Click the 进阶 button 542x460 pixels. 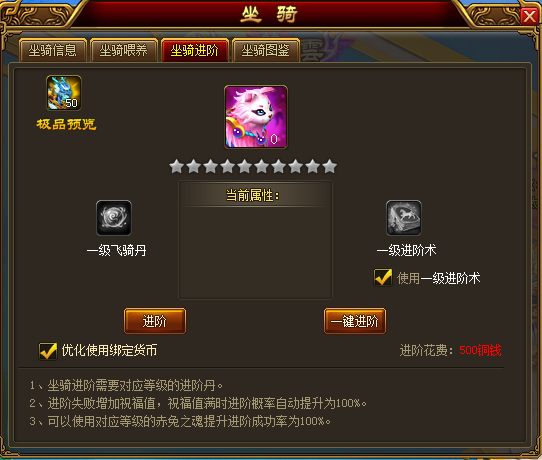[155, 321]
